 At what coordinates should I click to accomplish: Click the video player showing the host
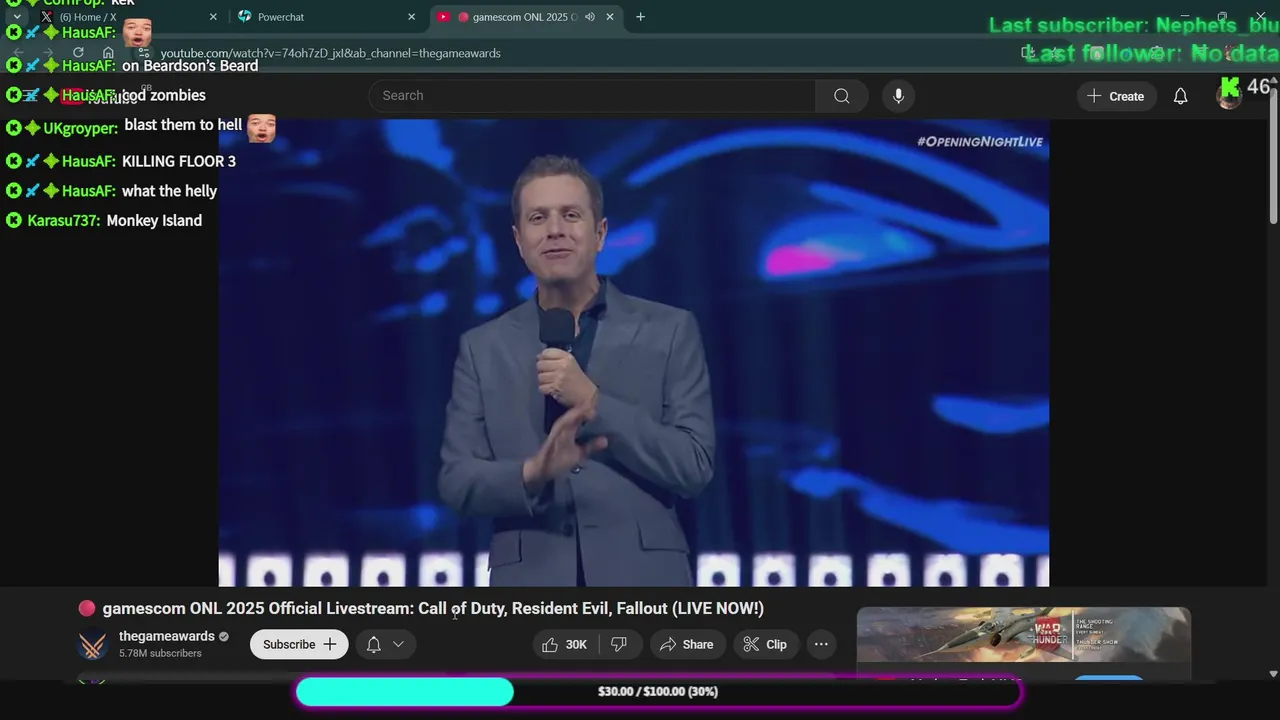pyautogui.click(x=634, y=353)
